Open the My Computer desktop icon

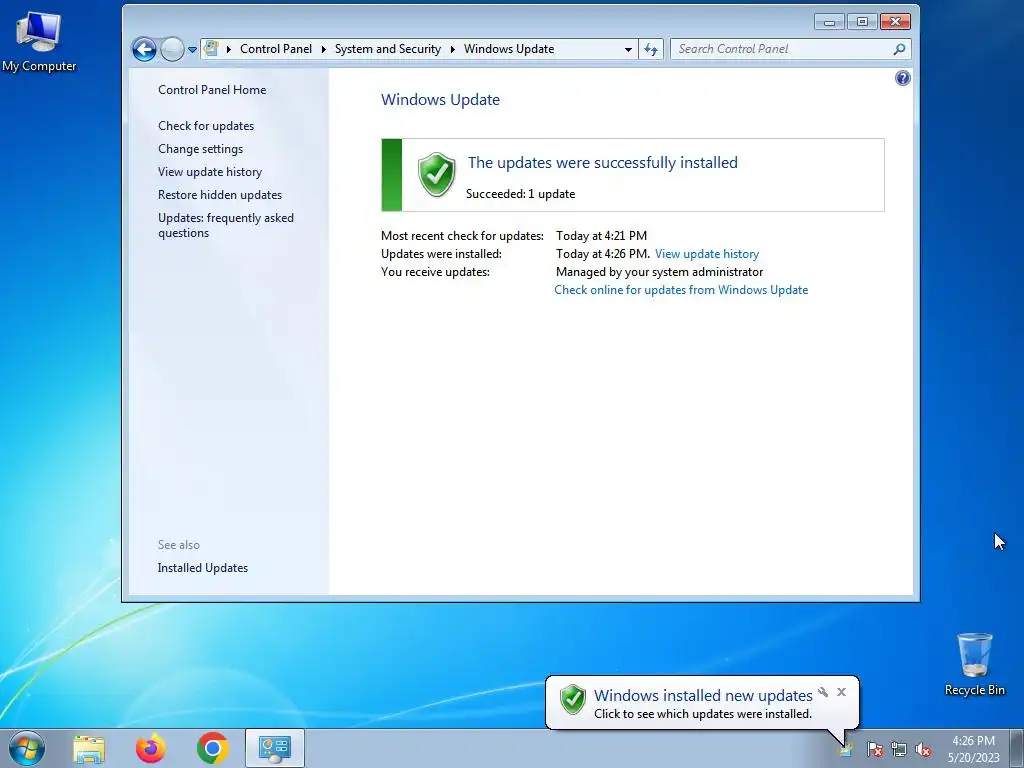click(x=39, y=41)
